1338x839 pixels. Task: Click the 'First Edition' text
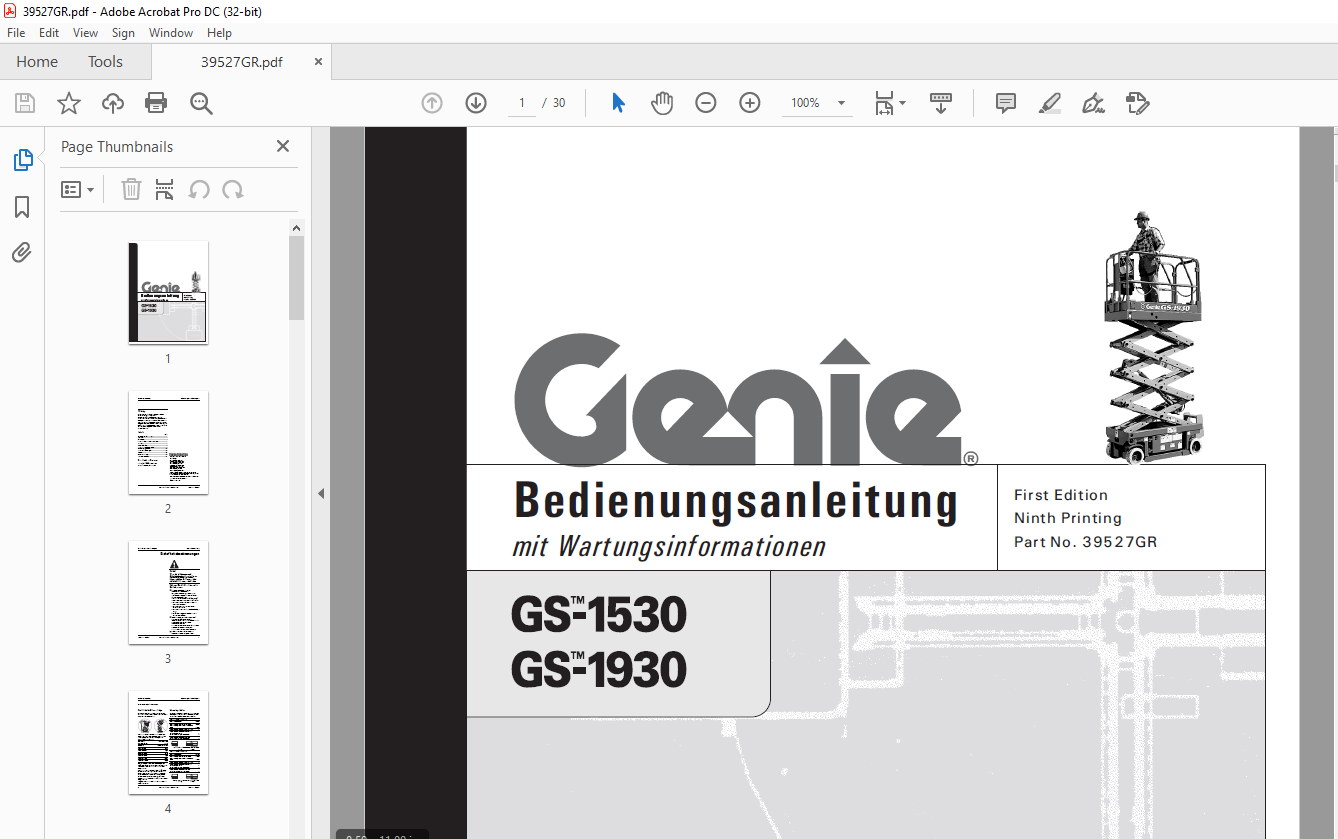[x=1061, y=494]
